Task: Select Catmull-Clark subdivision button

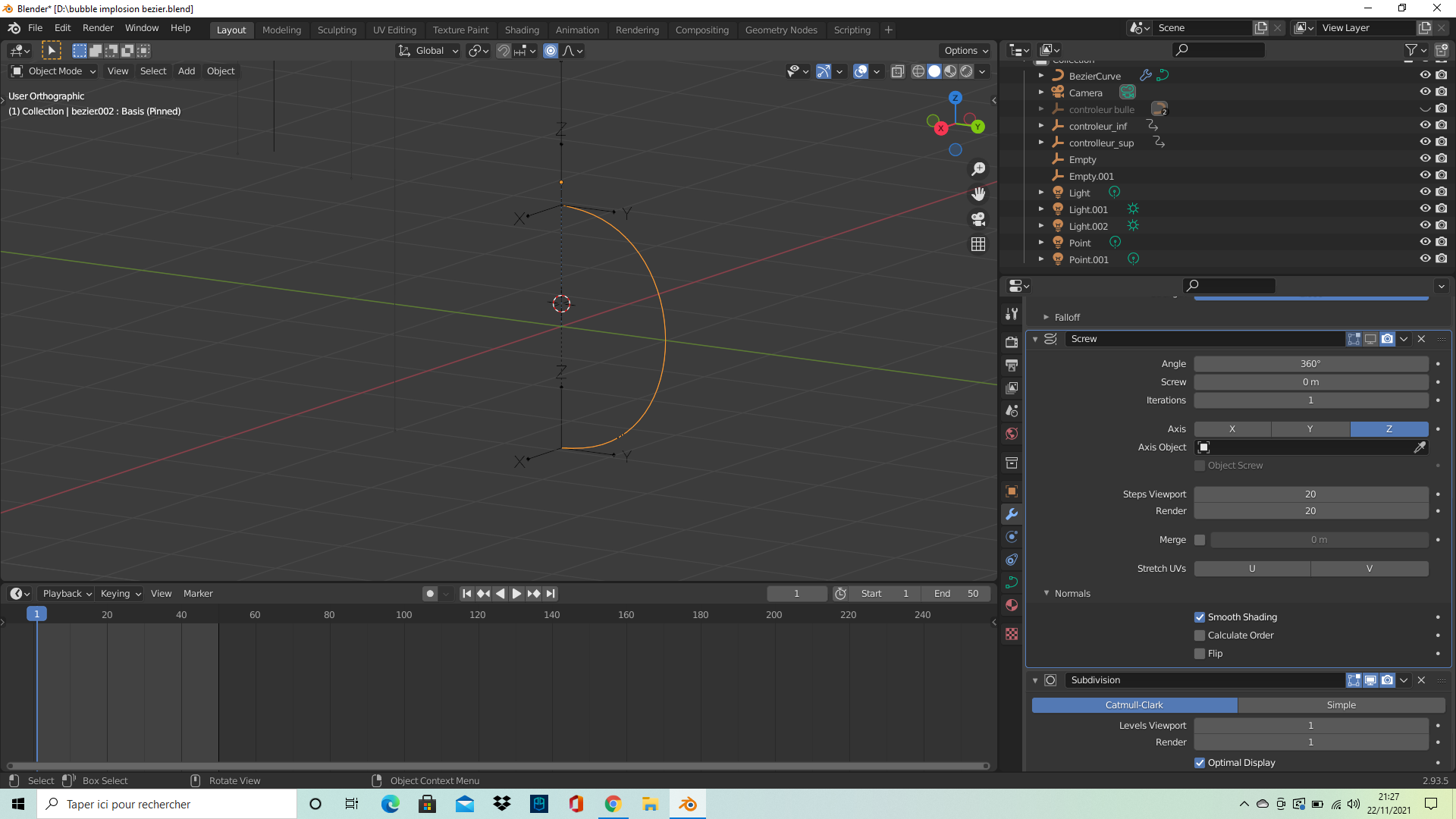Action: tap(1133, 705)
